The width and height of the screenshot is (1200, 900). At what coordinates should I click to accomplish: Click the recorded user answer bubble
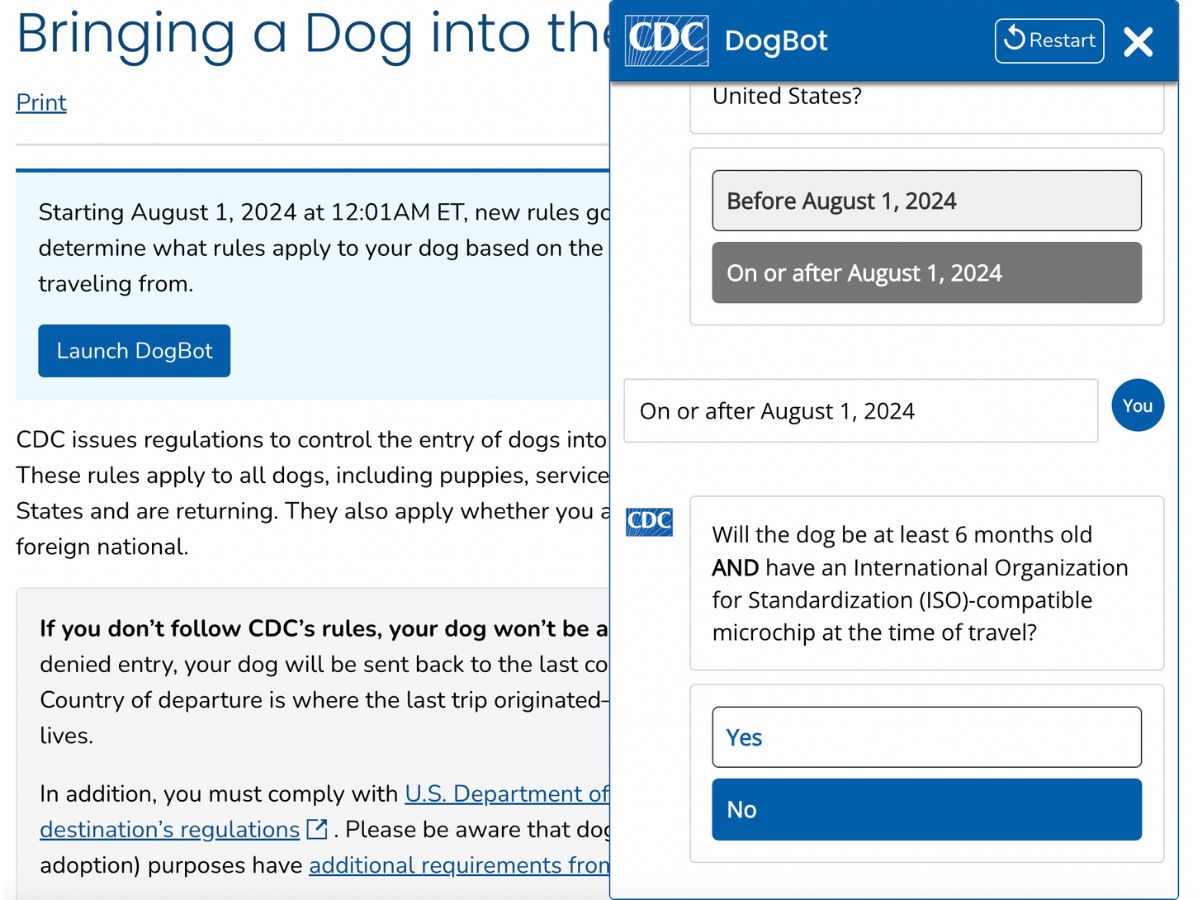(x=860, y=411)
